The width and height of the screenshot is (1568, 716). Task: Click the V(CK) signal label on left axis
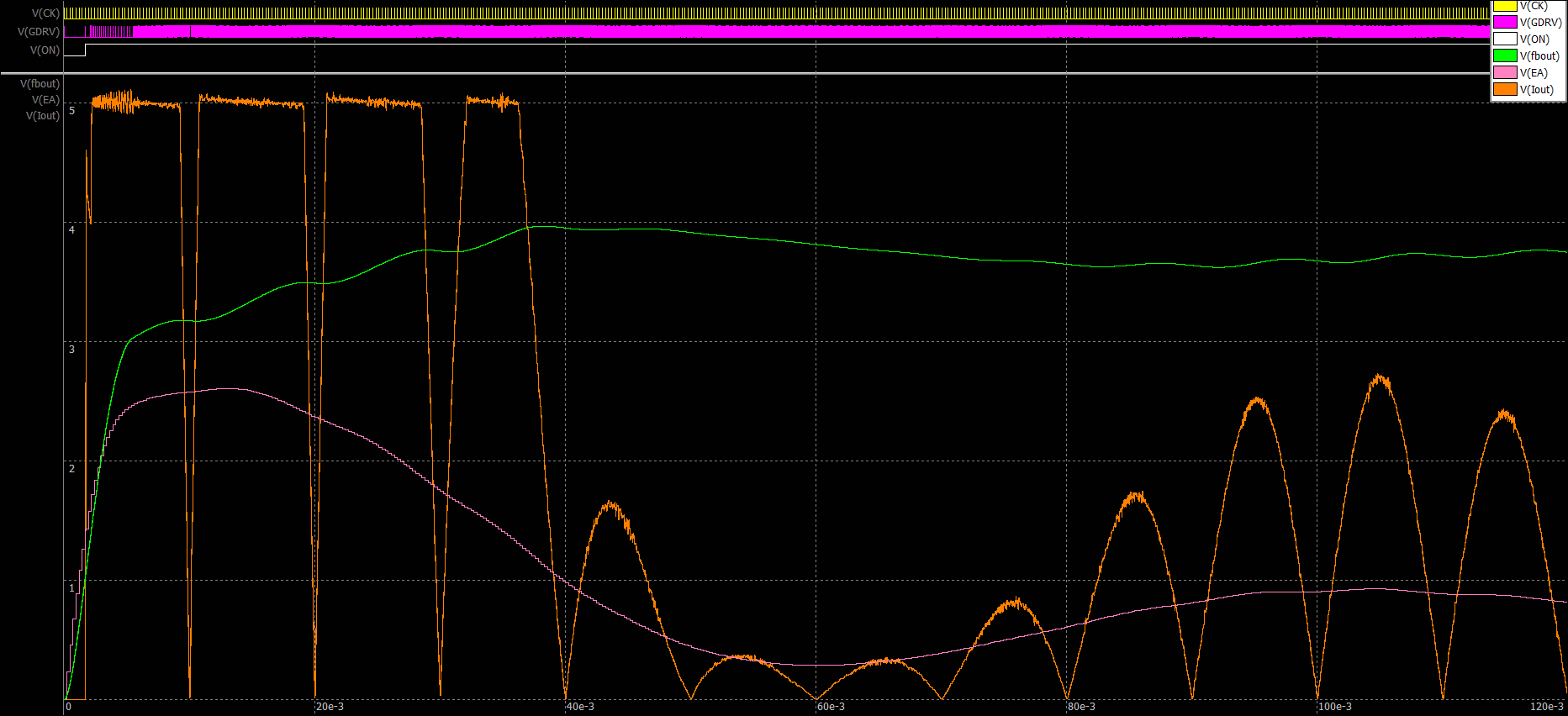tap(45, 13)
